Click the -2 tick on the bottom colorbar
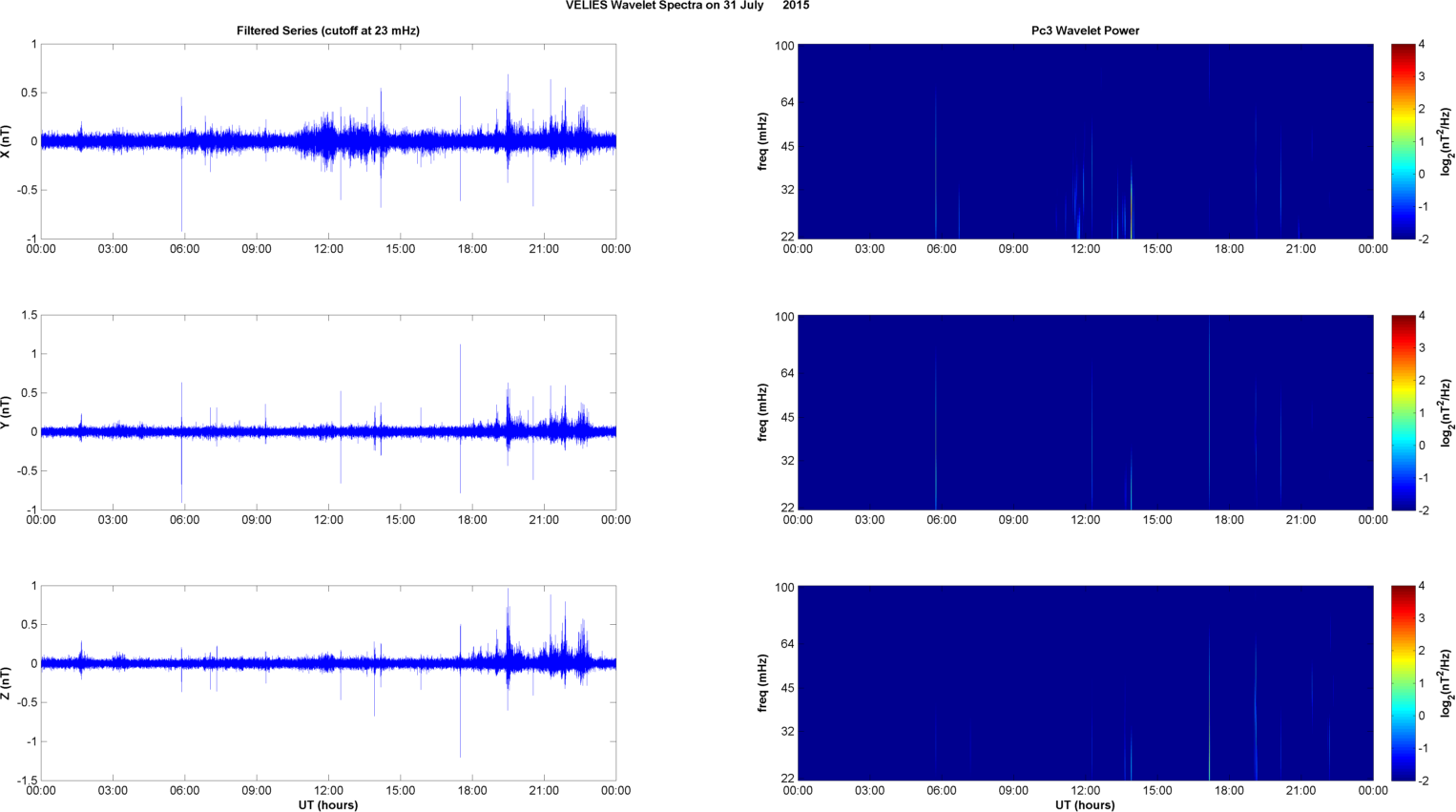Image resolution: width=1456 pixels, height=812 pixels. tap(1424, 781)
